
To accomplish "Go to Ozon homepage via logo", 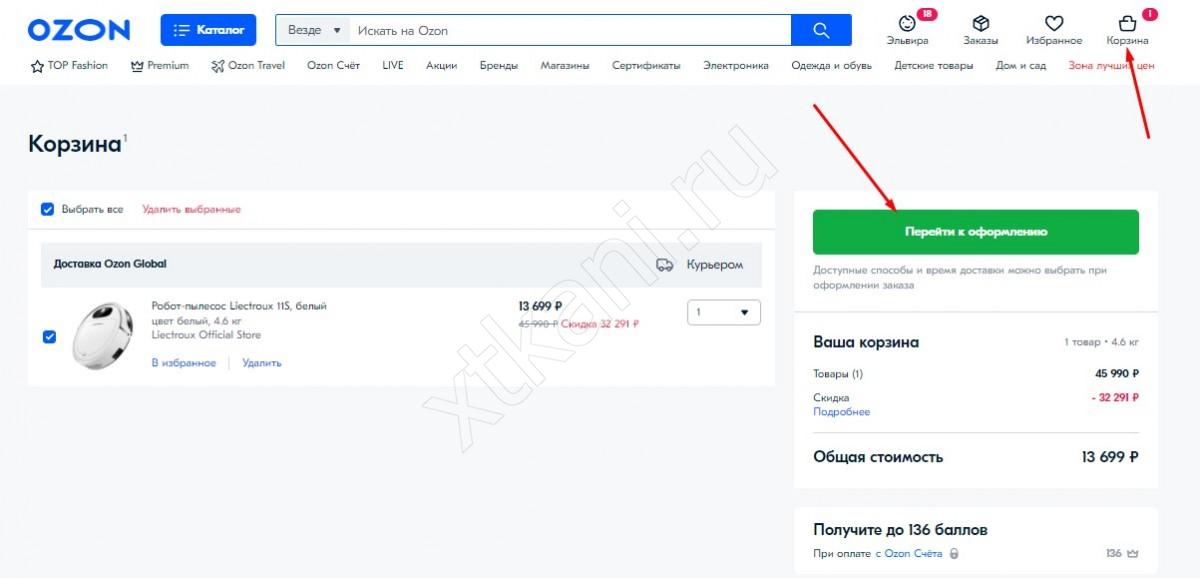I will coord(79,30).
